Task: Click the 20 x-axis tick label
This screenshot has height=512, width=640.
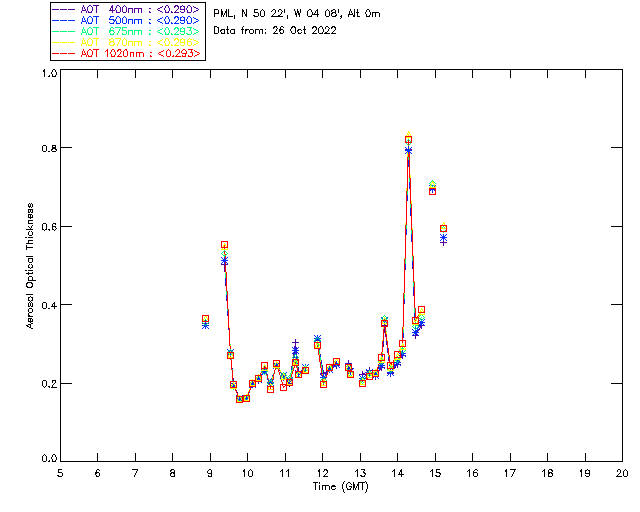Action: (622, 473)
